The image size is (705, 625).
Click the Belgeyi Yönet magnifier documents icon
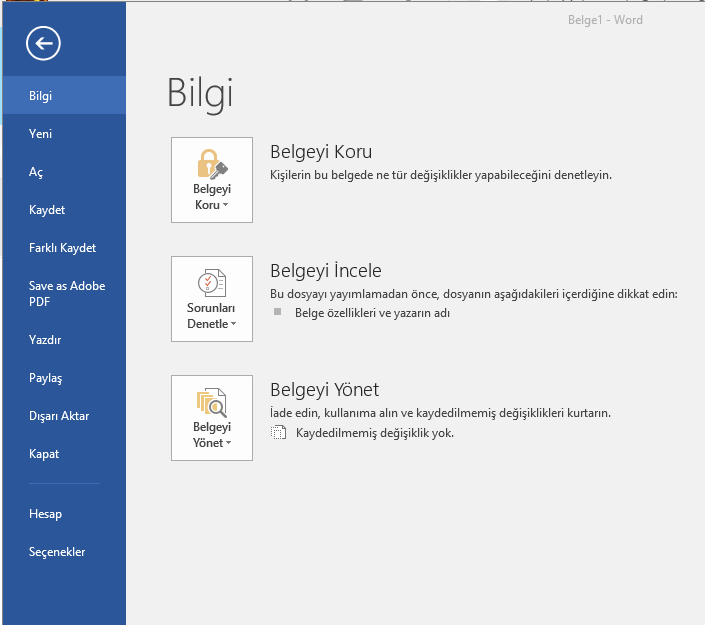(x=212, y=402)
